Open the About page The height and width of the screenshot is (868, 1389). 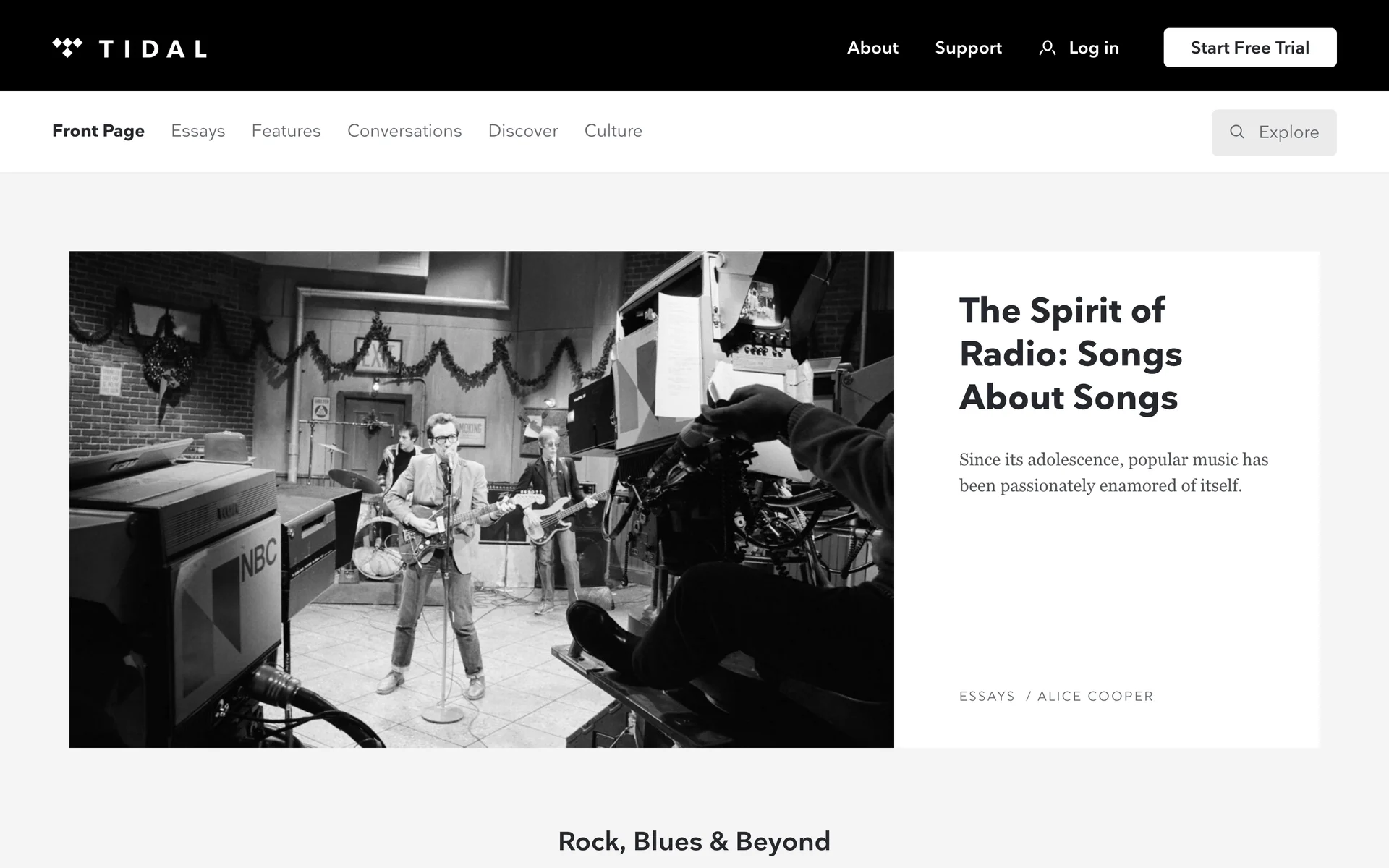(x=872, y=48)
